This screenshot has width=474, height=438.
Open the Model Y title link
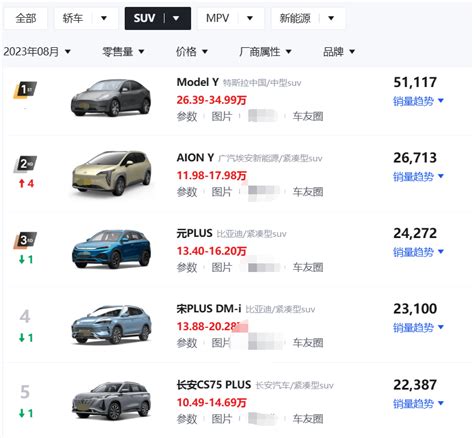tap(198, 82)
